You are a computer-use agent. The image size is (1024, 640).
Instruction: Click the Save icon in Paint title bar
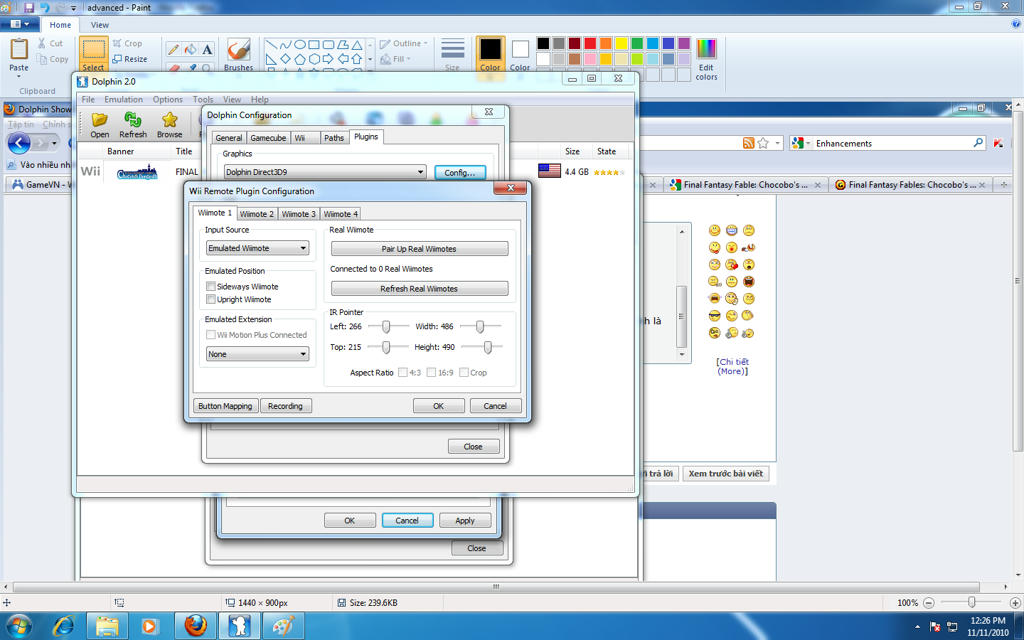click(28, 8)
